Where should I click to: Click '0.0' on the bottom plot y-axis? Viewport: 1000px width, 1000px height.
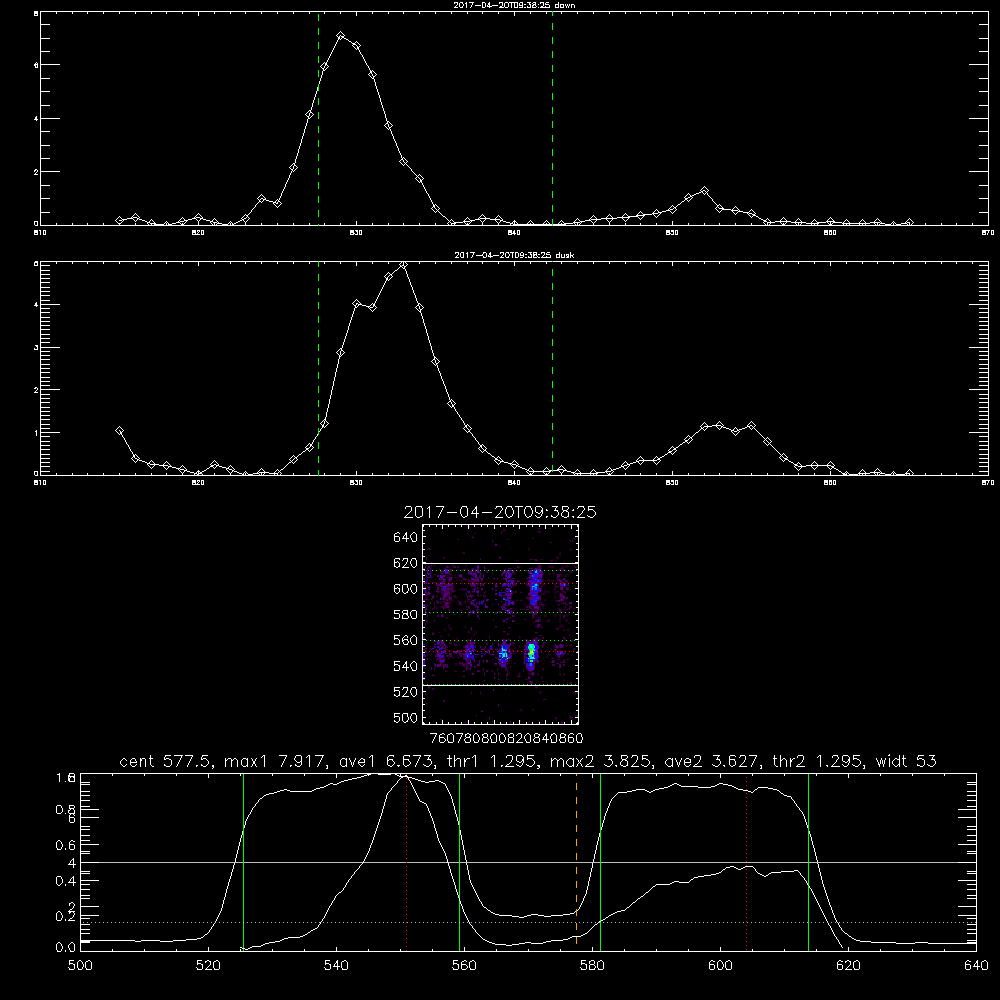pos(66,948)
